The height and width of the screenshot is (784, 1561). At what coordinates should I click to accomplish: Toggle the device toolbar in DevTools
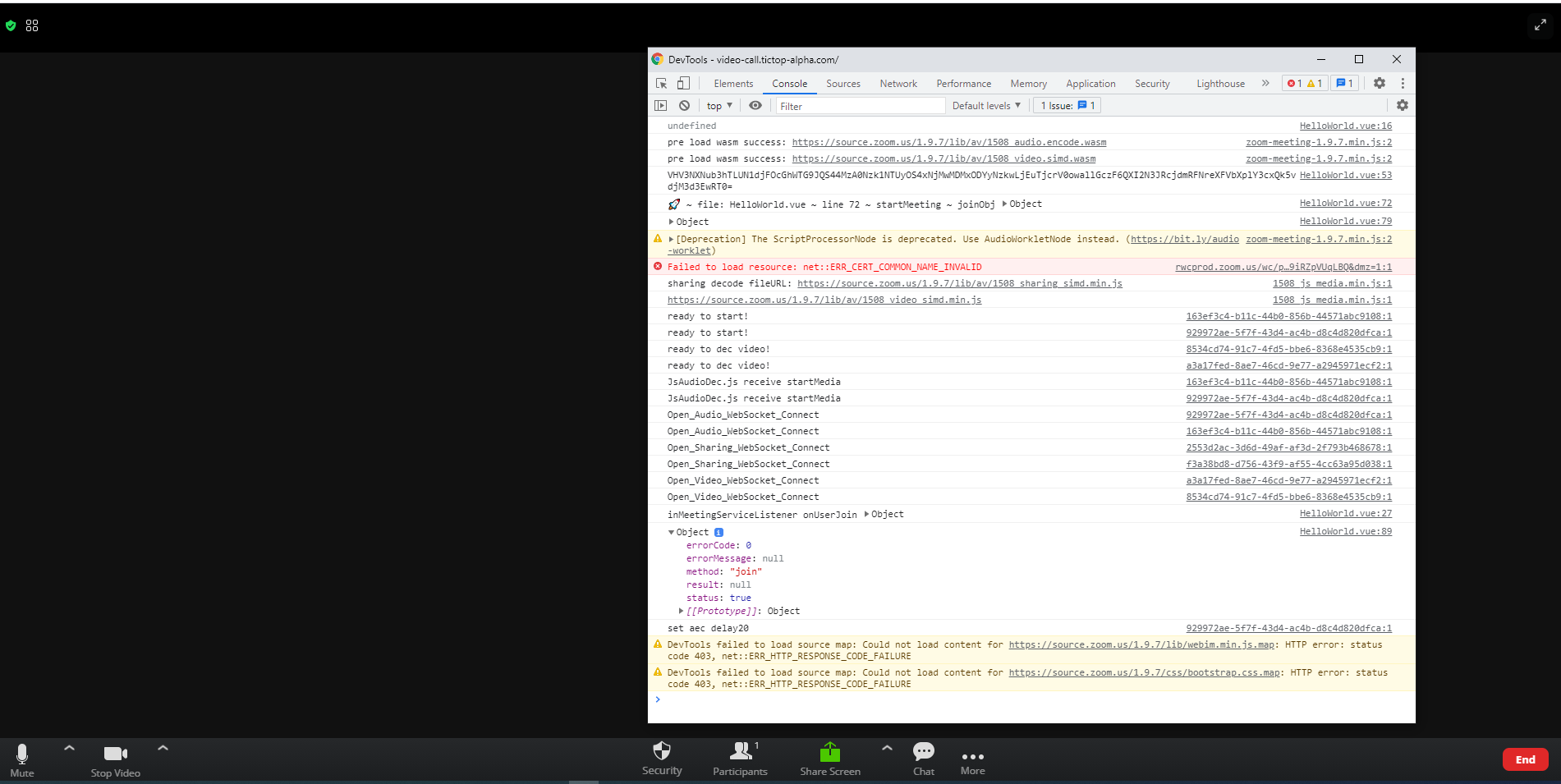point(683,83)
